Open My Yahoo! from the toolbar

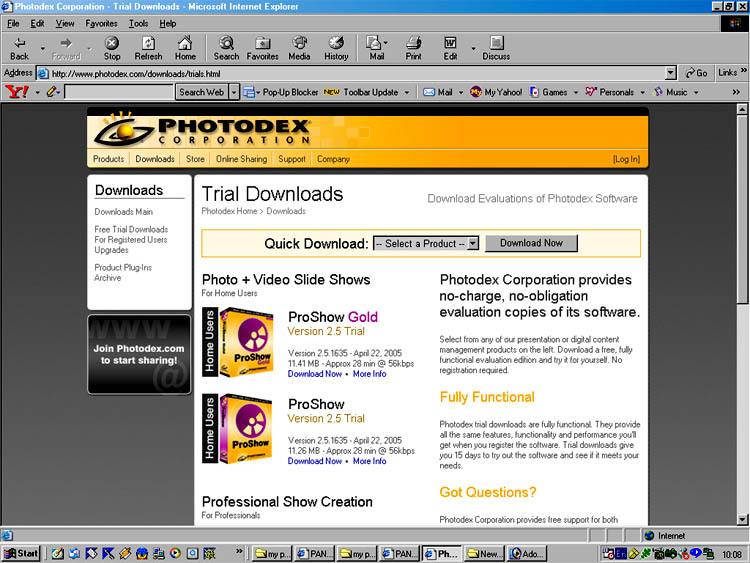[x=496, y=92]
